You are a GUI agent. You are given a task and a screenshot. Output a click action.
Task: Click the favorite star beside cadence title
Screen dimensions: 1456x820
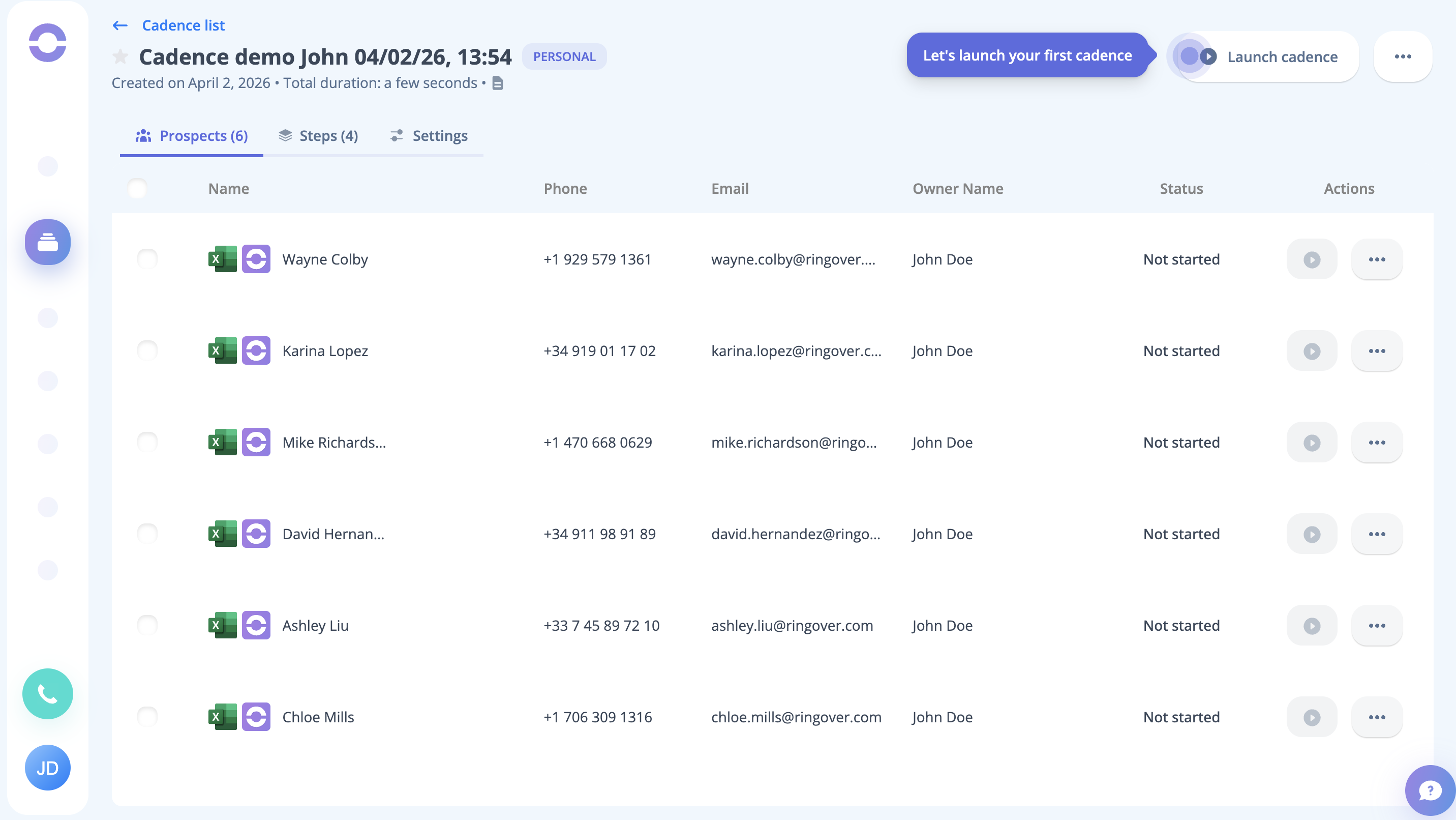click(120, 56)
